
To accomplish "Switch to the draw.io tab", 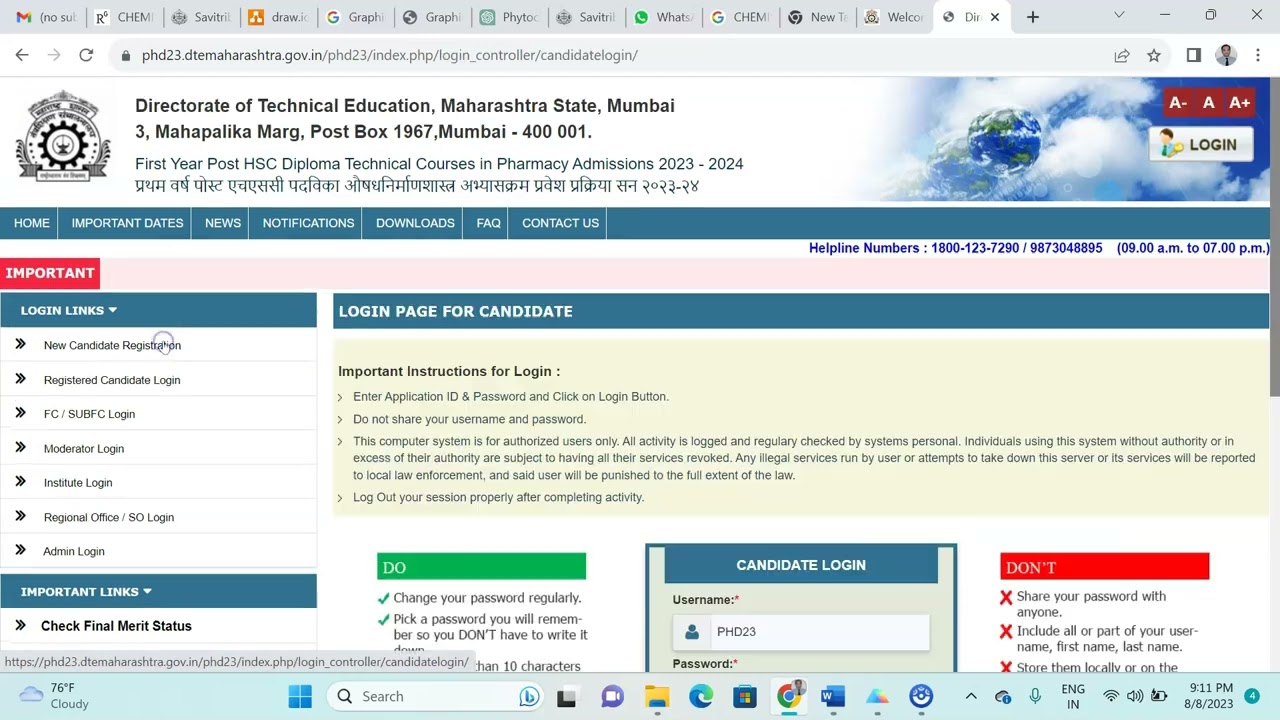I will coord(279,17).
